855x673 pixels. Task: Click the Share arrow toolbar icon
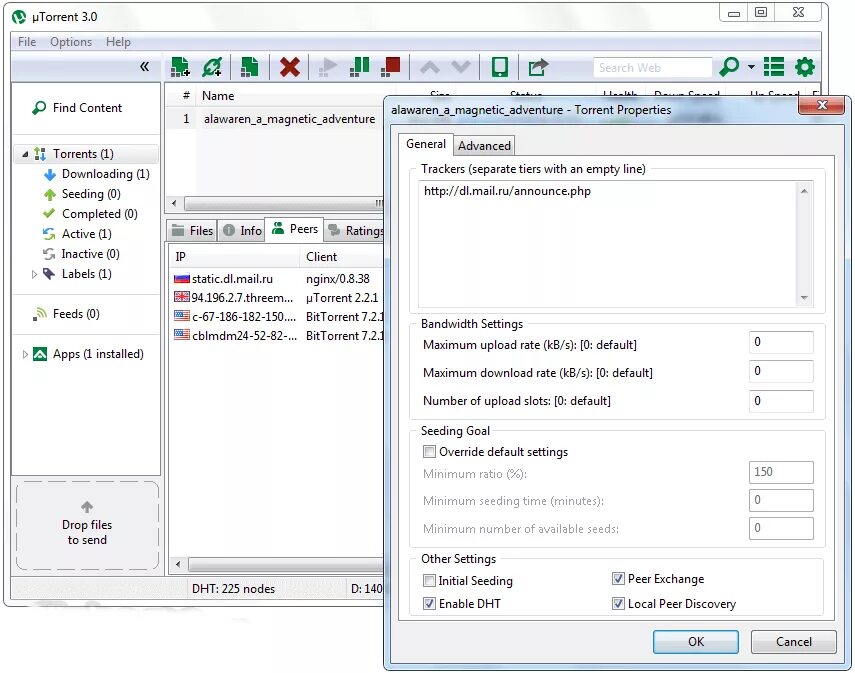pos(538,67)
